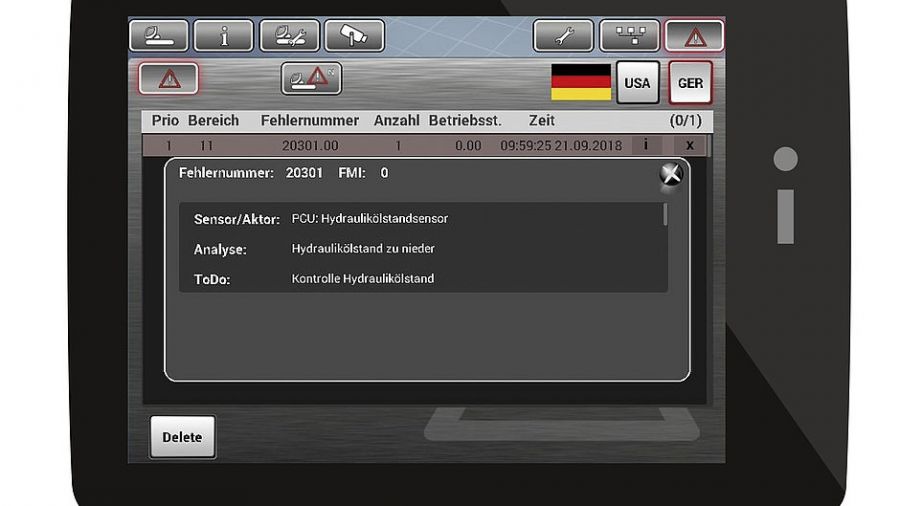The image size is (900, 506).
Task: Click the German flag
Action: (581, 83)
